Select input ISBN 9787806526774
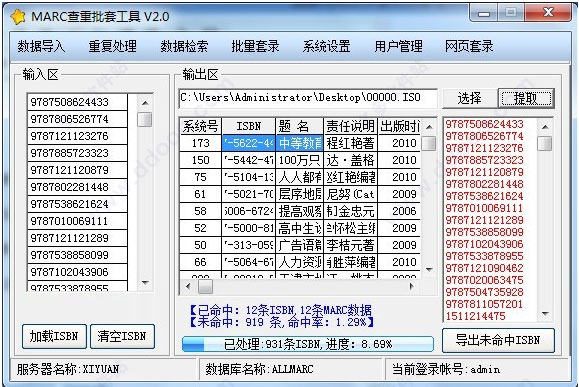 [x=77, y=119]
